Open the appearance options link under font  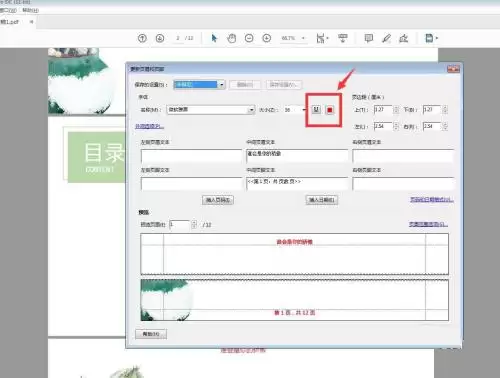149,126
